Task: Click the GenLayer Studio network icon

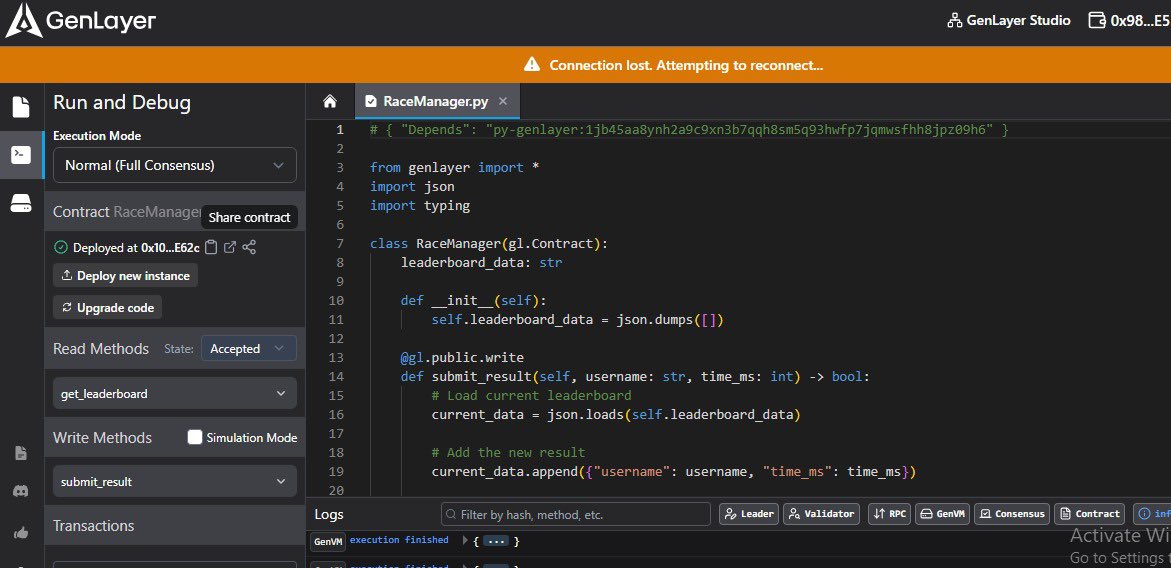Action: [954, 21]
